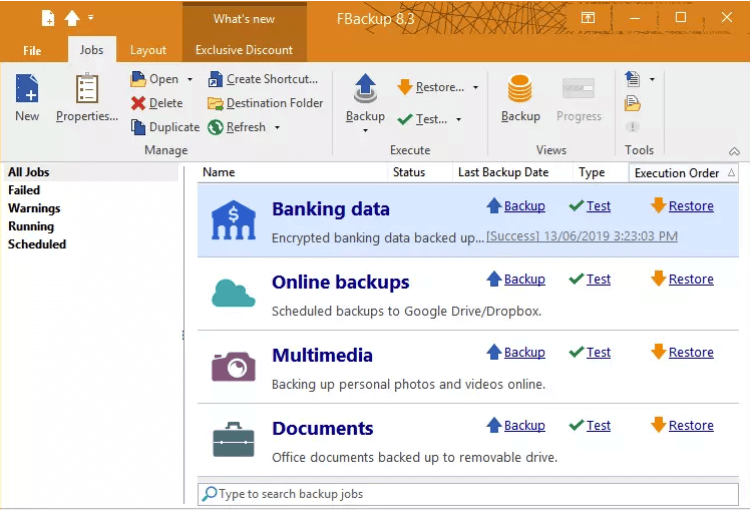Show Failed jobs
750x510 pixels.
[24, 190]
